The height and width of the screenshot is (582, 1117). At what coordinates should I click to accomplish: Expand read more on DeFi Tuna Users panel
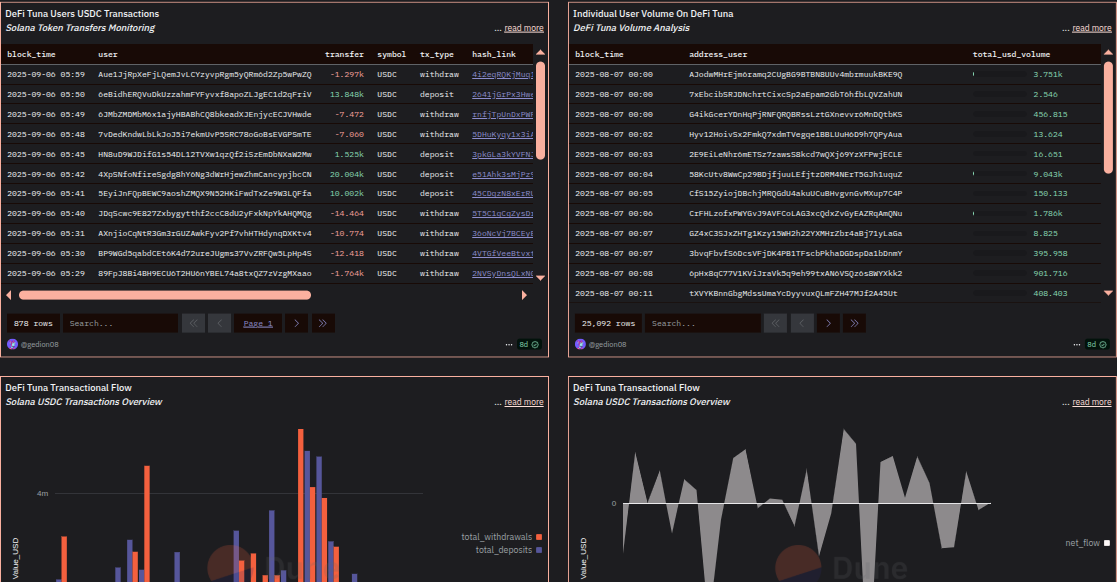pyautogui.click(x=522, y=27)
